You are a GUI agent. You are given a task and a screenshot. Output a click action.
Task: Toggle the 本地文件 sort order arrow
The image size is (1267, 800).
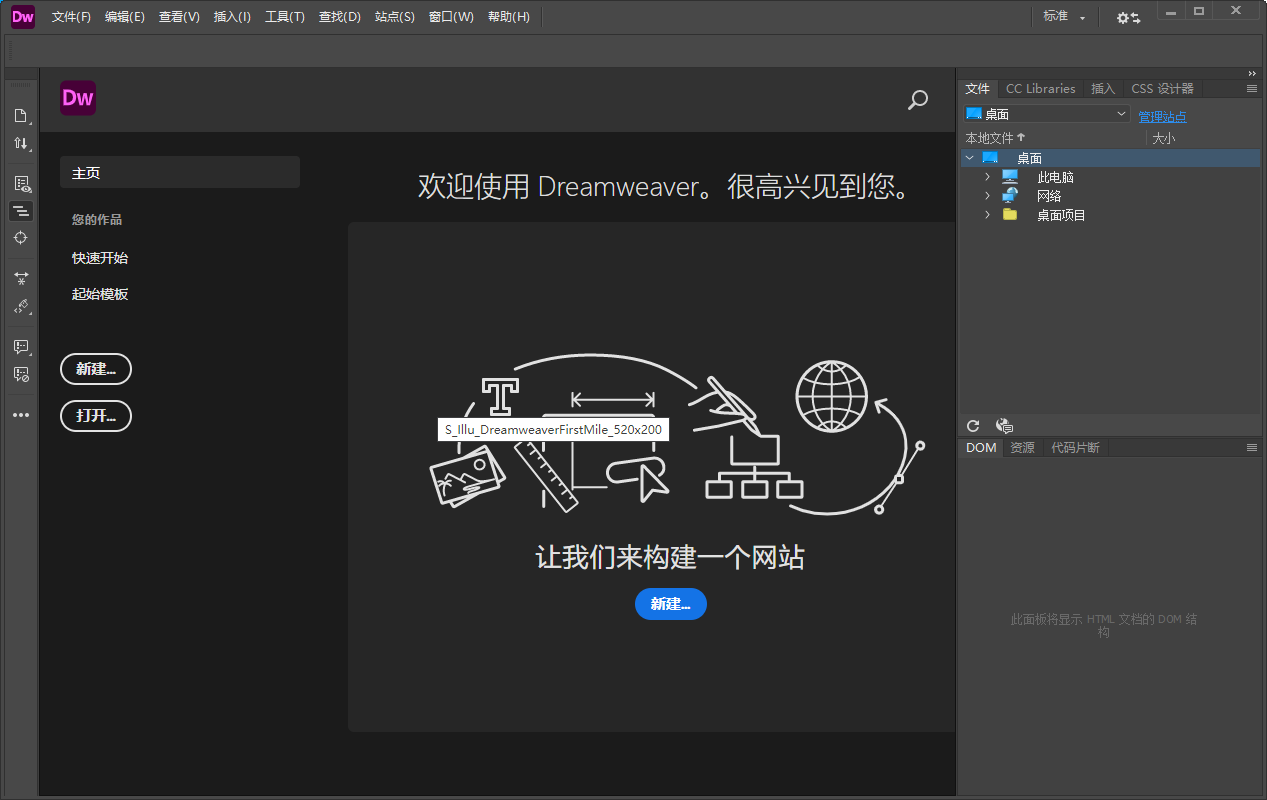pyautogui.click(x=1021, y=137)
